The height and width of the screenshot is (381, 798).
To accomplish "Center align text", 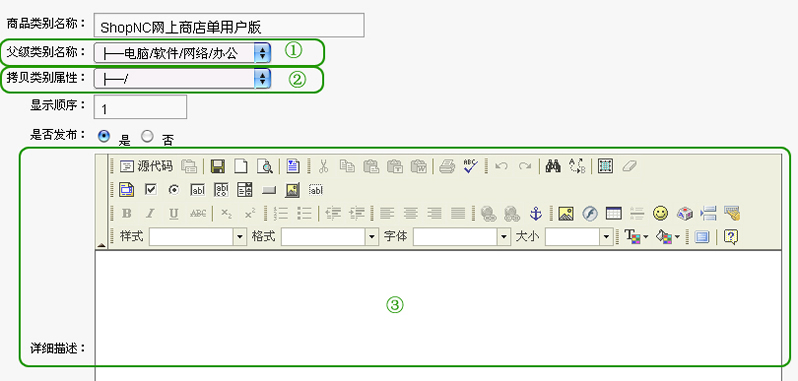I will coord(410,214).
